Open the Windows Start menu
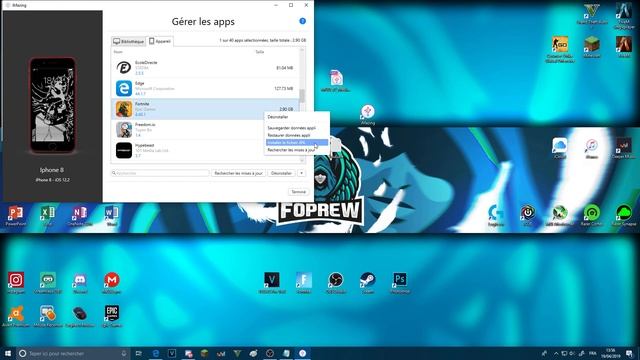 8,353
